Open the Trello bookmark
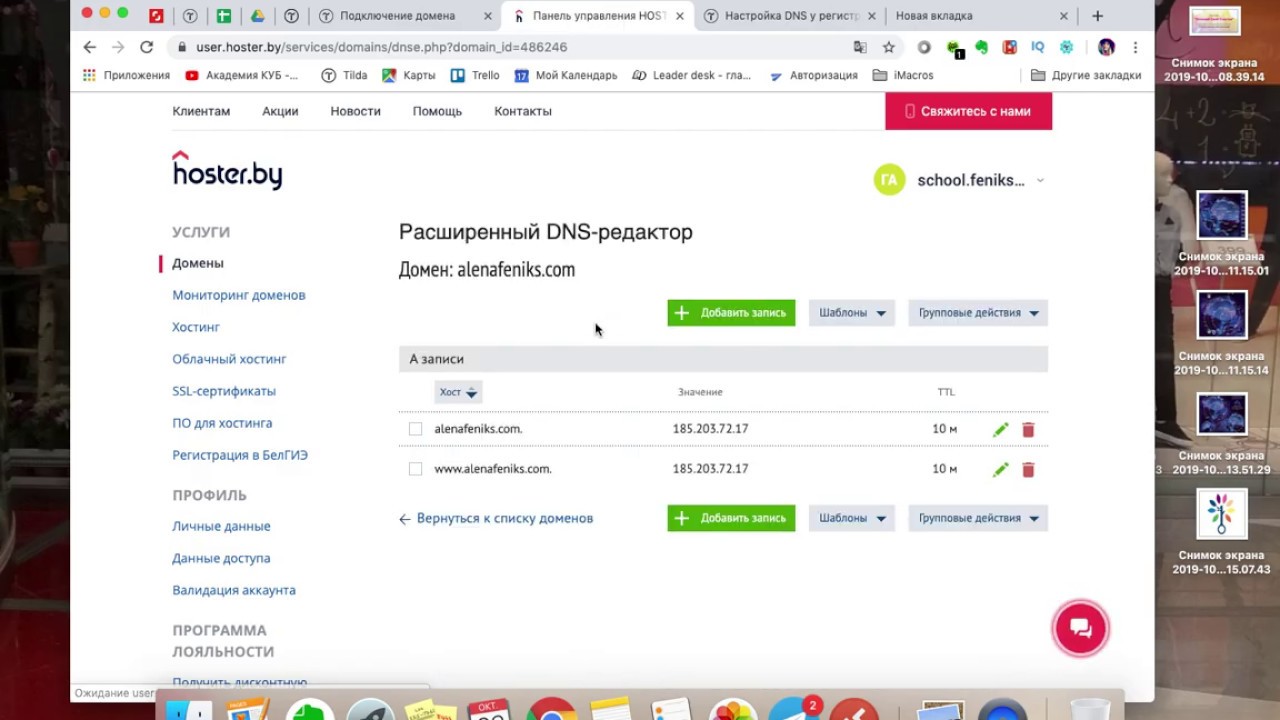Viewport: 1280px width, 720px height. pos(475,75)
